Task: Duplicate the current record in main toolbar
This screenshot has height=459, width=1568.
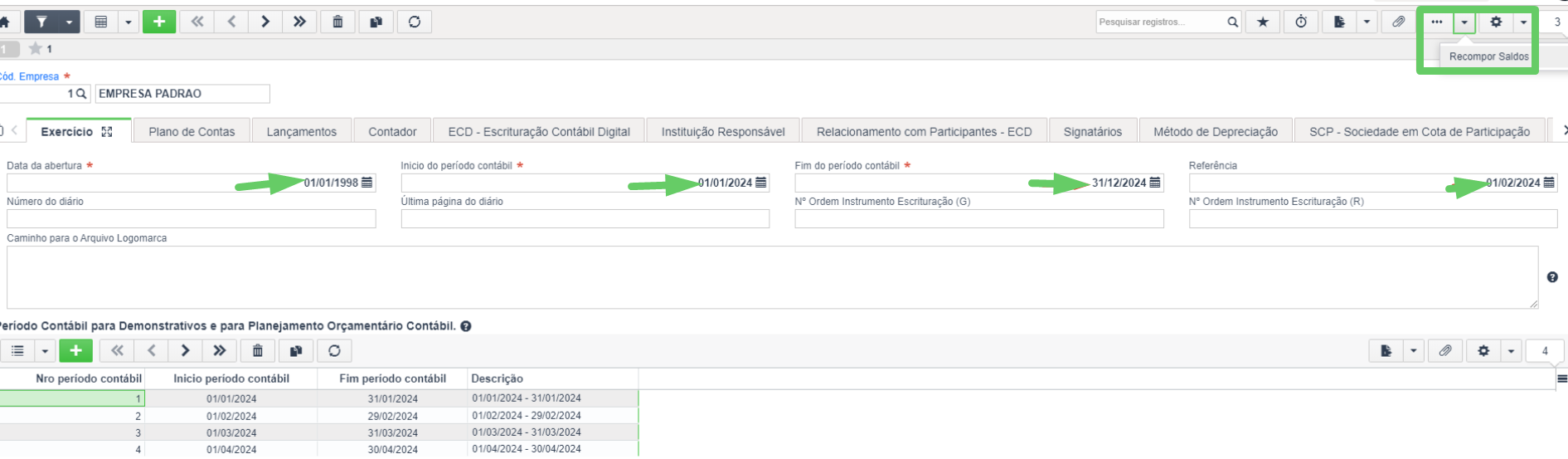Action: [x=376, y=22]
